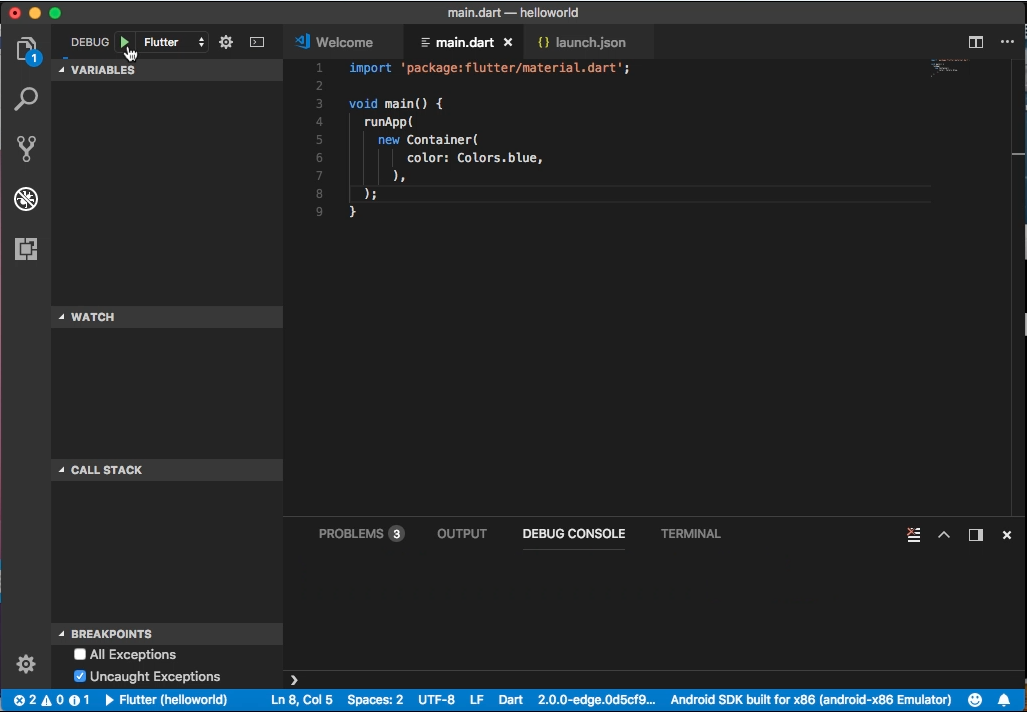Screen dimensions: 1027x712
Task: Open the PROBLEMS panel tab
Action: 361,534
